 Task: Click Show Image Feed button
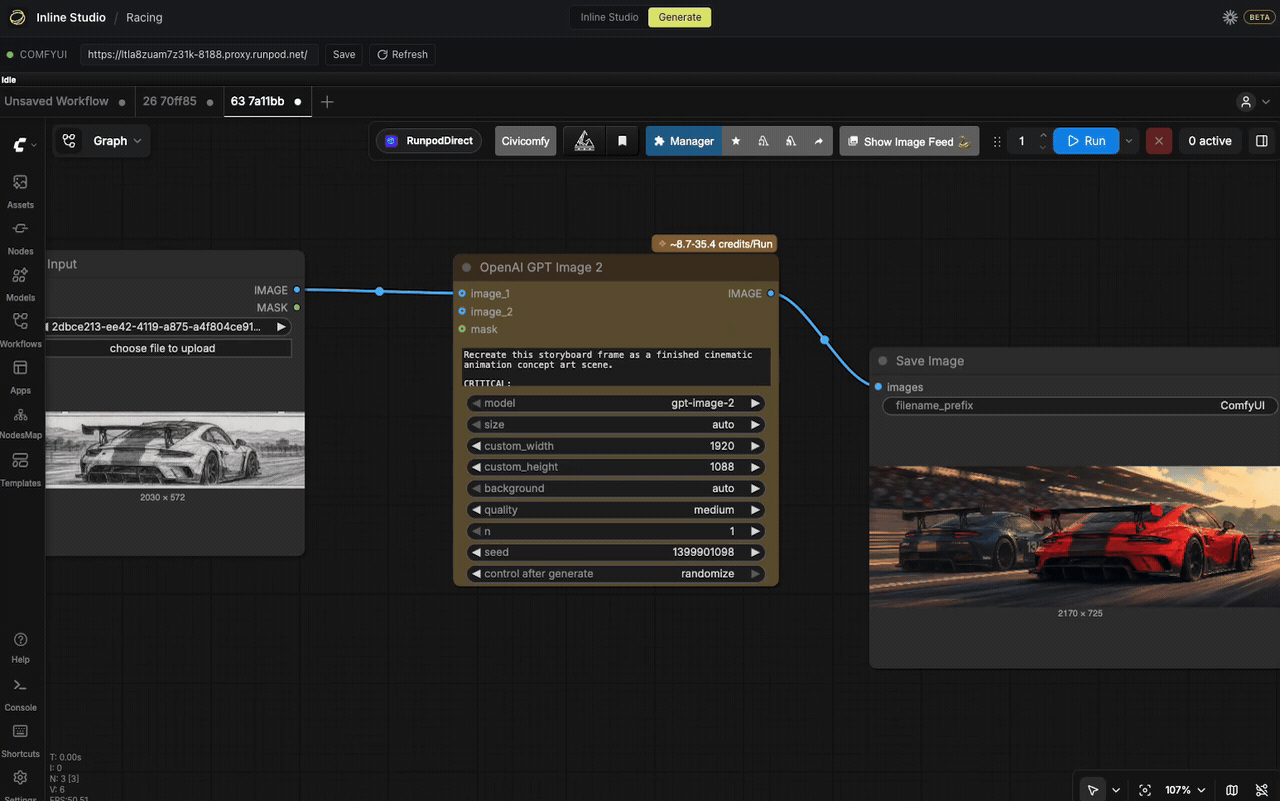(909, 141)
